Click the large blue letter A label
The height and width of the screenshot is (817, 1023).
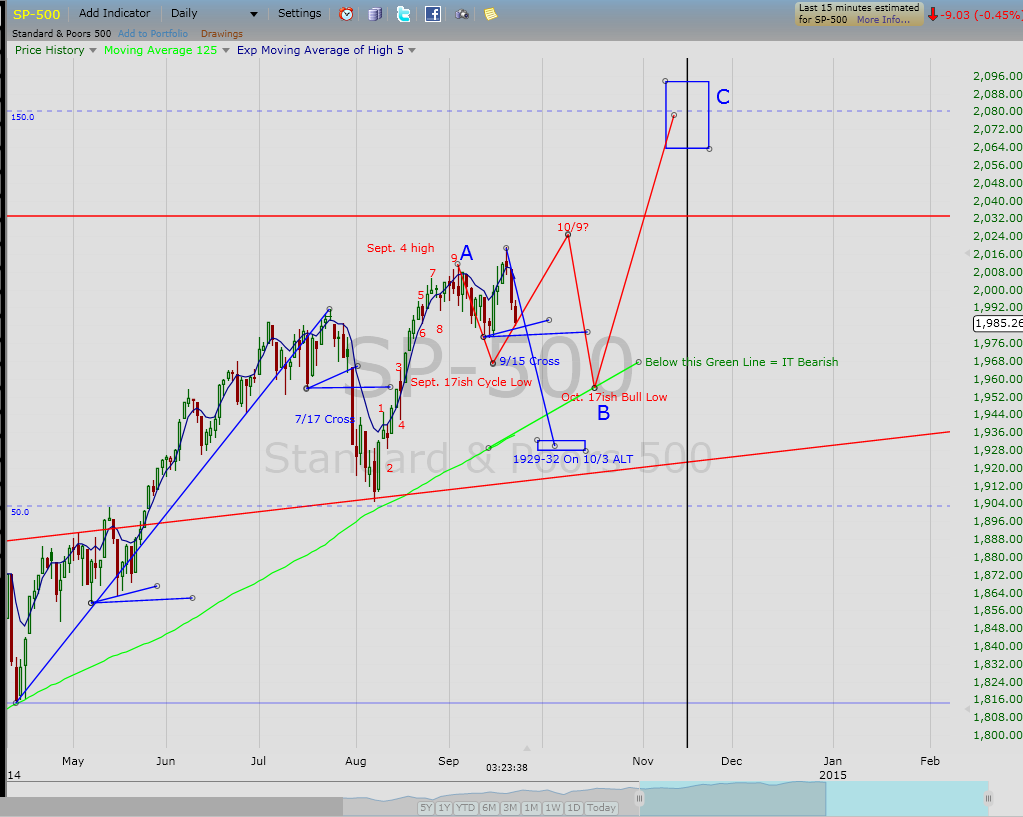[x=466, y=253]
